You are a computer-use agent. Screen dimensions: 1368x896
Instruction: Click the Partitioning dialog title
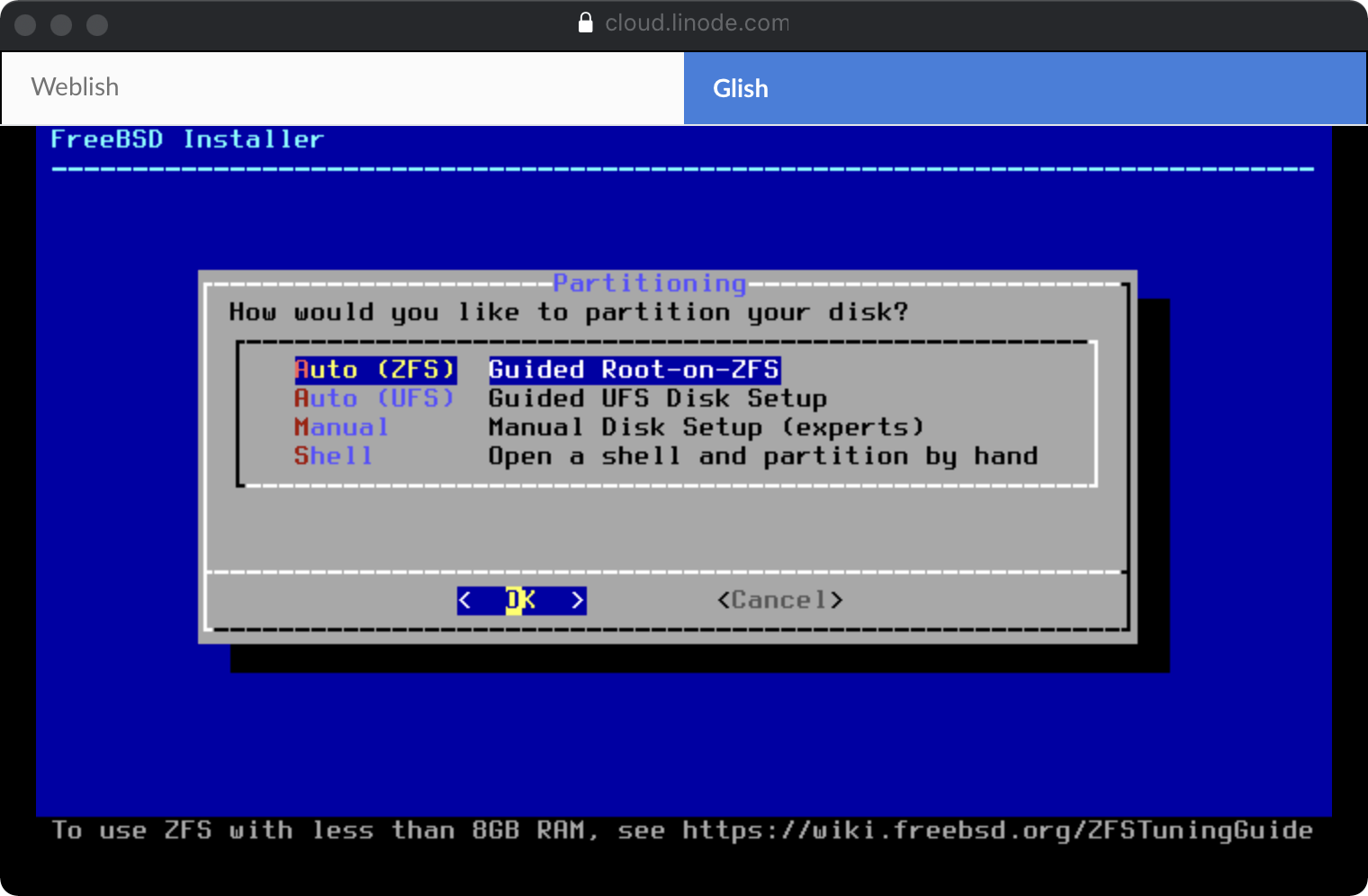coord(649,283)
